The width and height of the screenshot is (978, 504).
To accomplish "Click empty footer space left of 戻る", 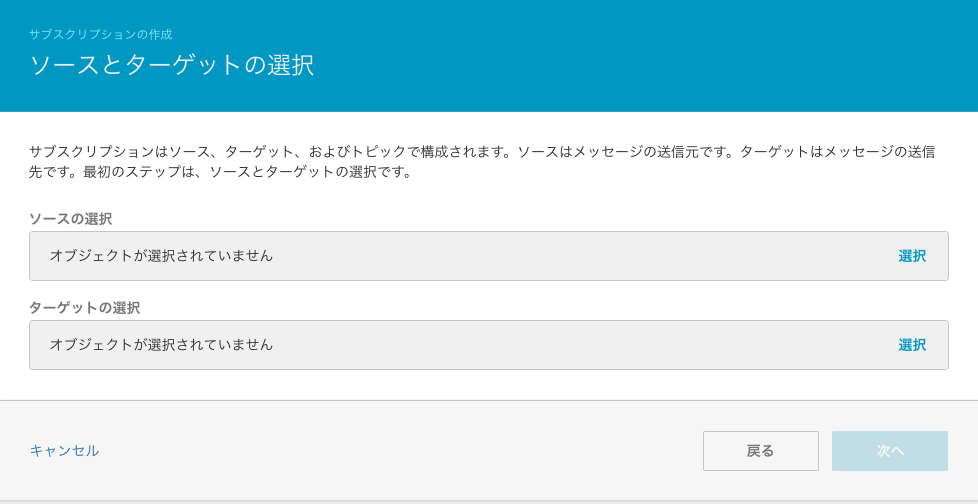I will (400, 451).
